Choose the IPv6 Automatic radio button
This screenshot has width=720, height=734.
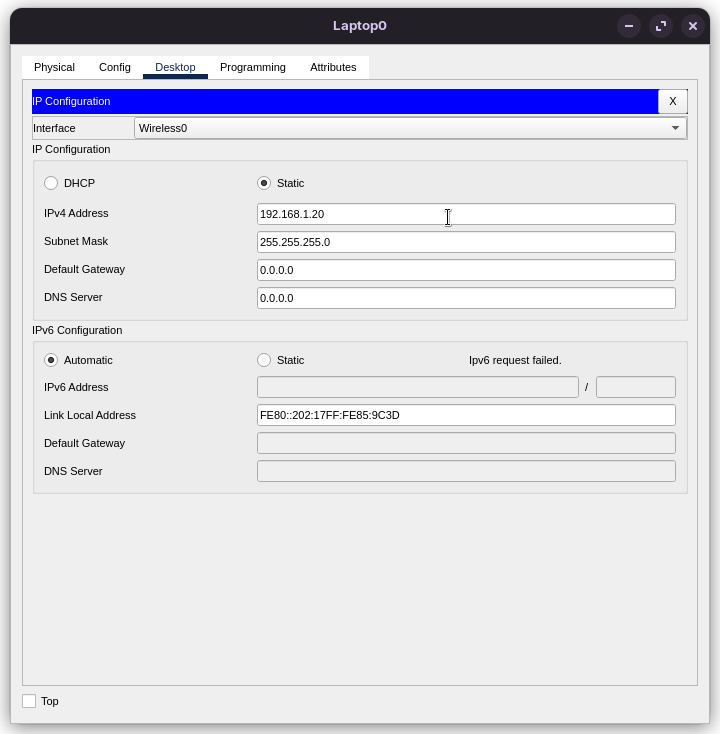[x=51, y=360]
